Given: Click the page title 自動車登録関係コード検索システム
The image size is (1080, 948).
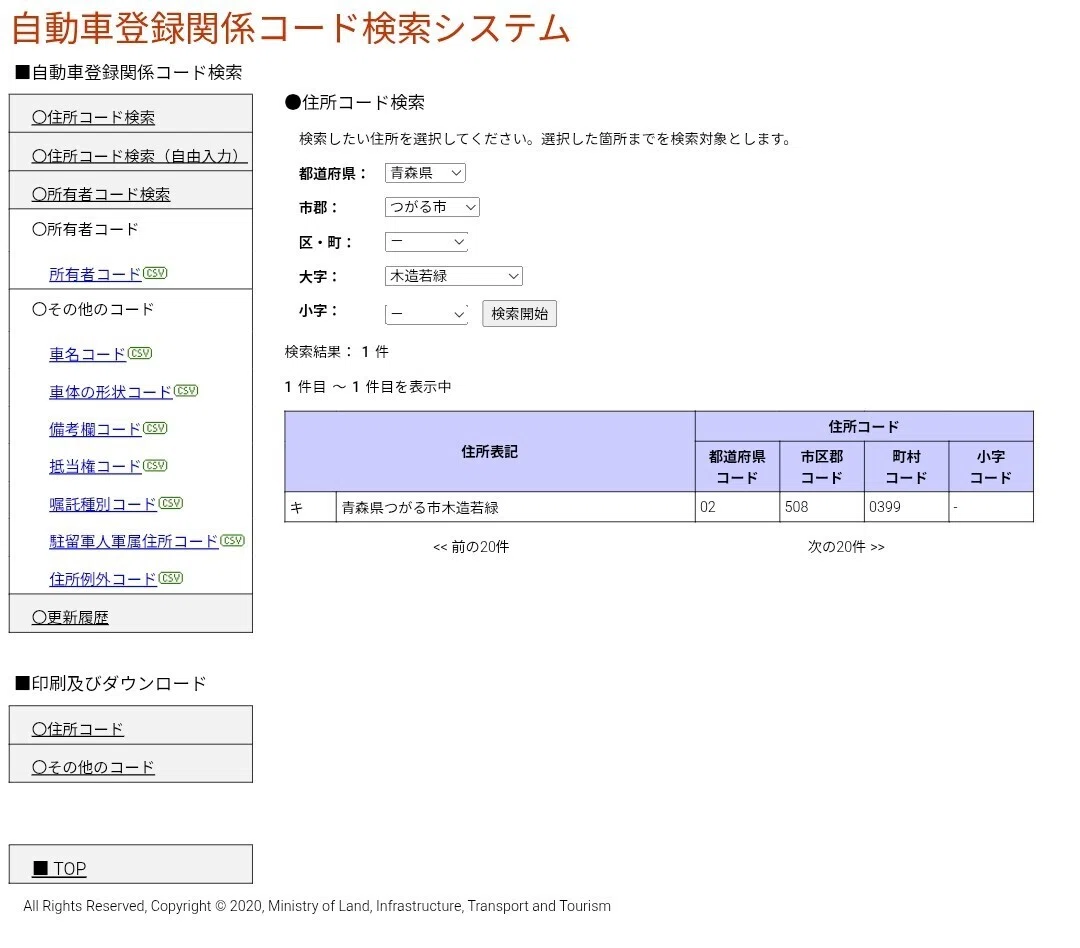Looking at the screenshot, I should 291,29.
